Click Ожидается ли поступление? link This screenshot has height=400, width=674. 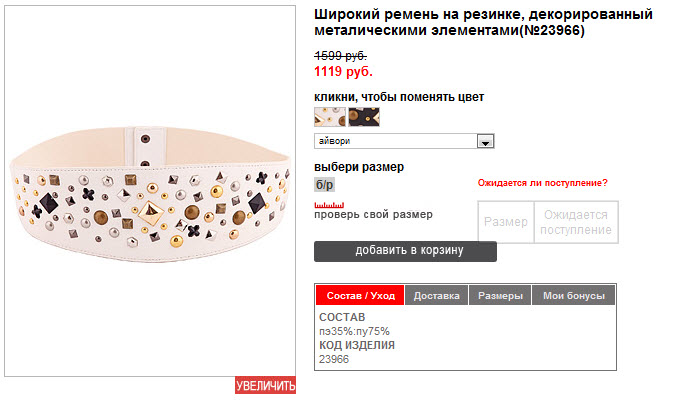[542, 183]
